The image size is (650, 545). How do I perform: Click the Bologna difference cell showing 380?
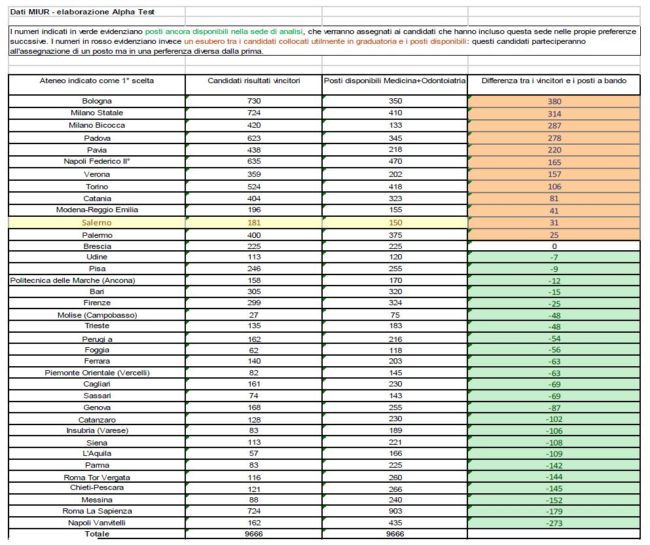554,102
